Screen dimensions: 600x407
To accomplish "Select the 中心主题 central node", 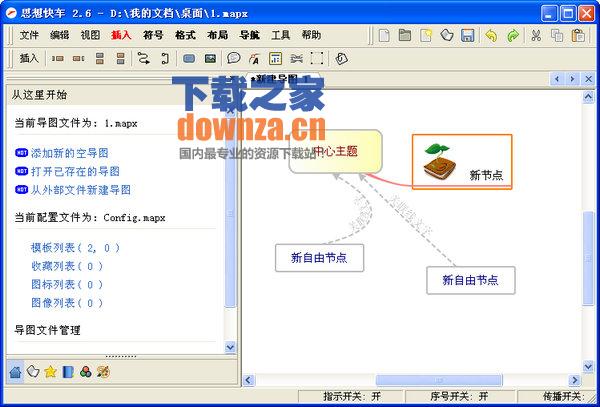I will coord(336,151).
